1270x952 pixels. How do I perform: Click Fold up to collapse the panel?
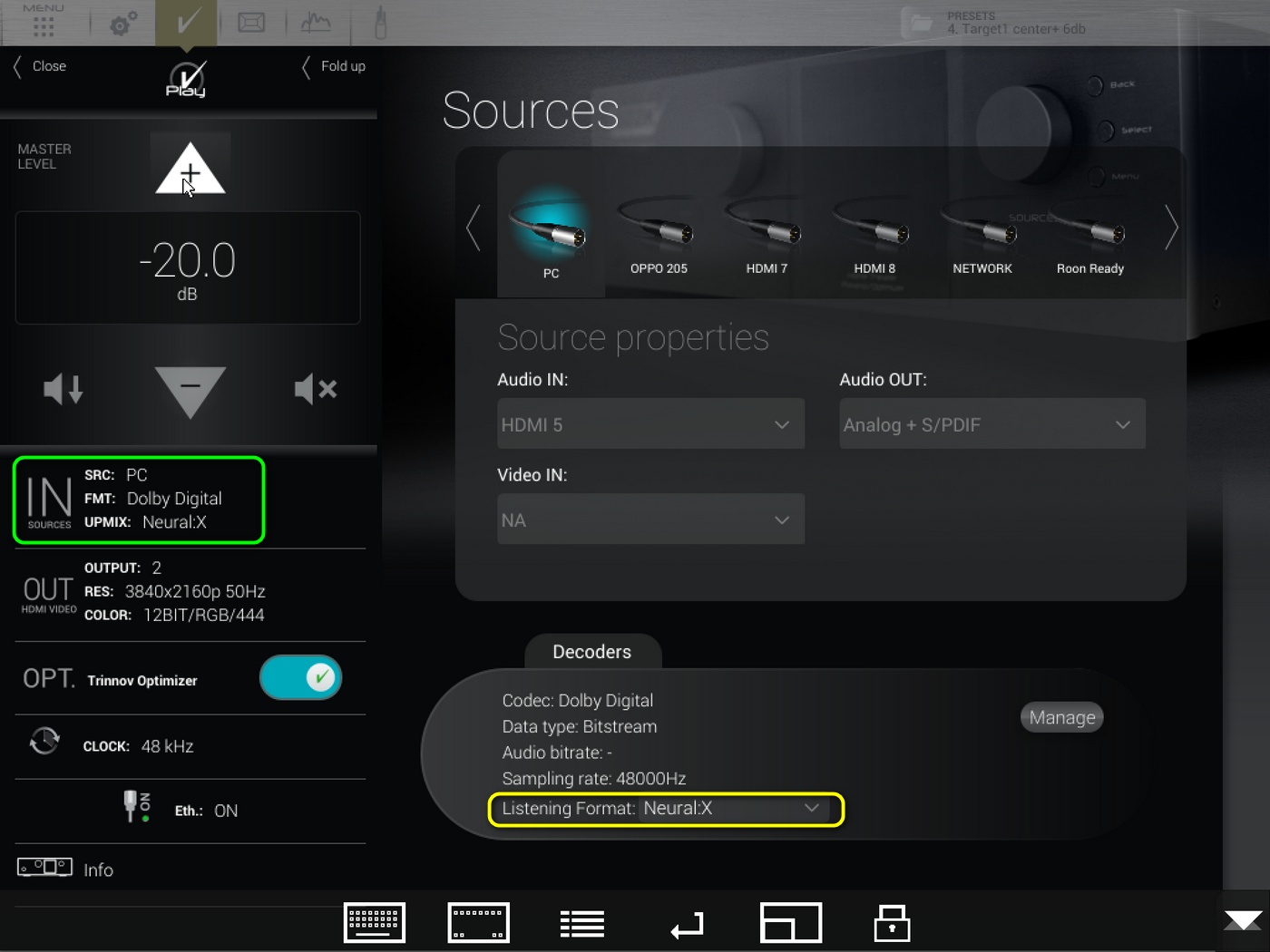point(334,66)
